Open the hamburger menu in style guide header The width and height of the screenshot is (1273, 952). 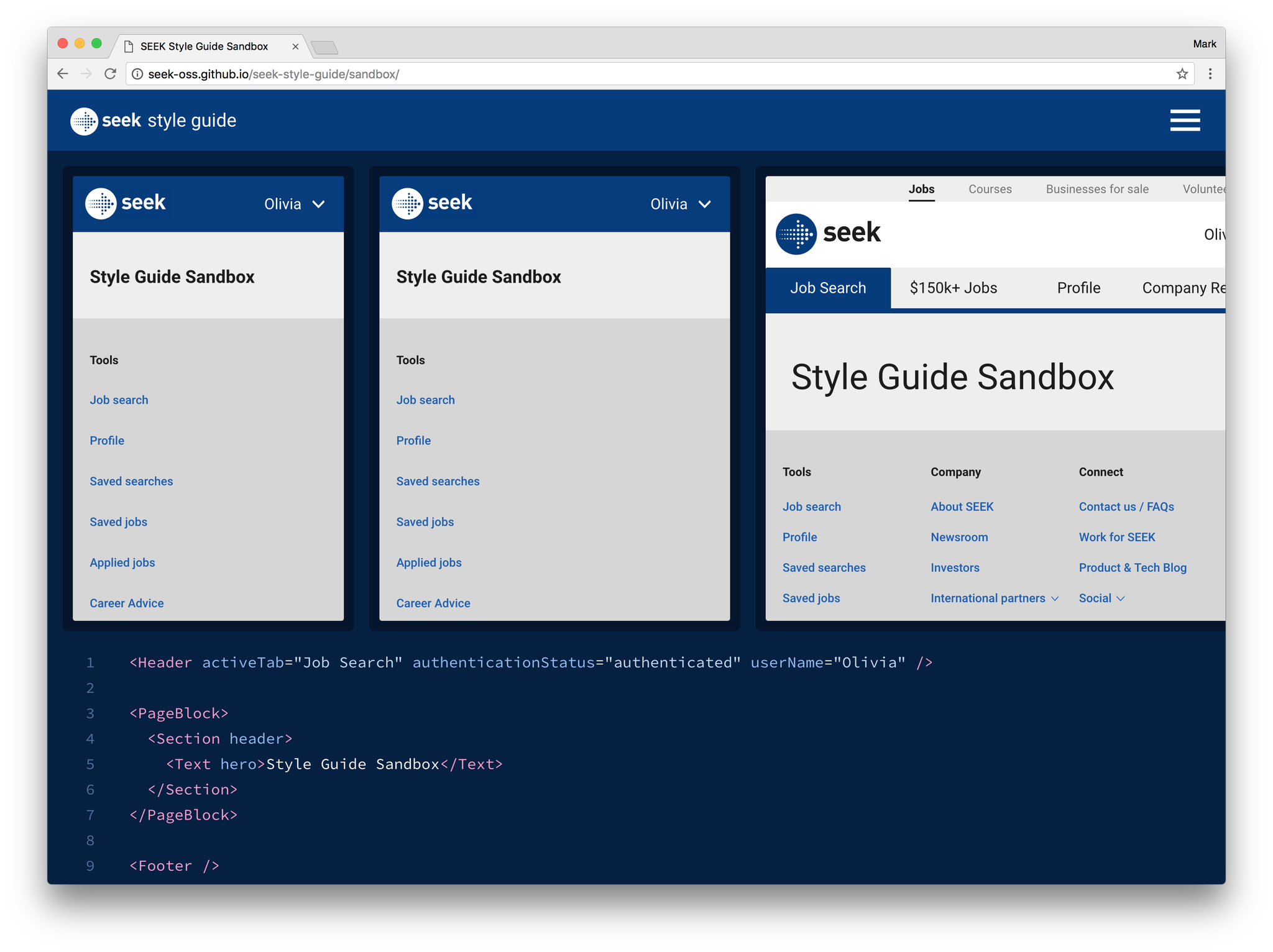[1185, 121]
